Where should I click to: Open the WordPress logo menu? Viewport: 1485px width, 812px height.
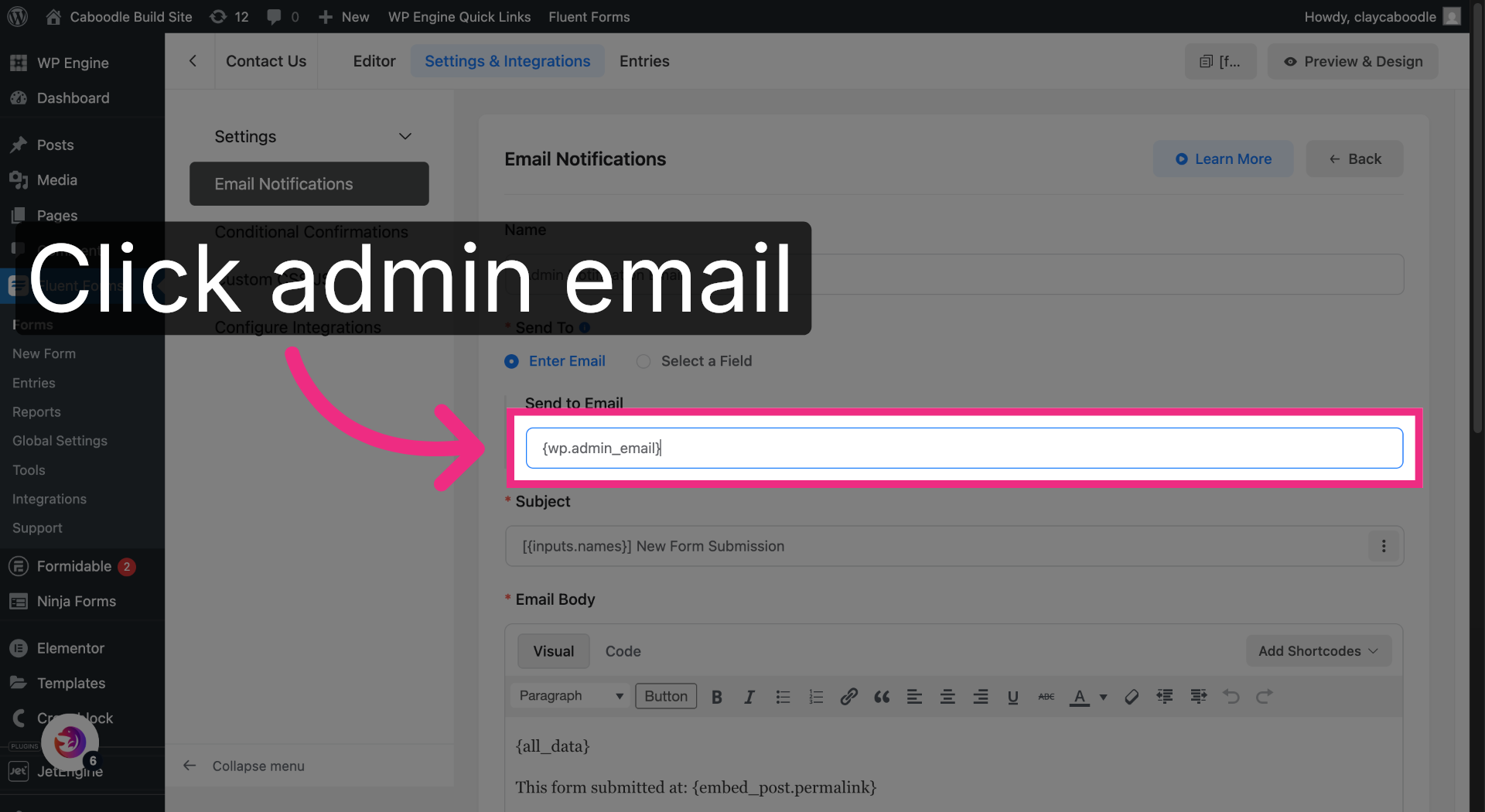18,16
